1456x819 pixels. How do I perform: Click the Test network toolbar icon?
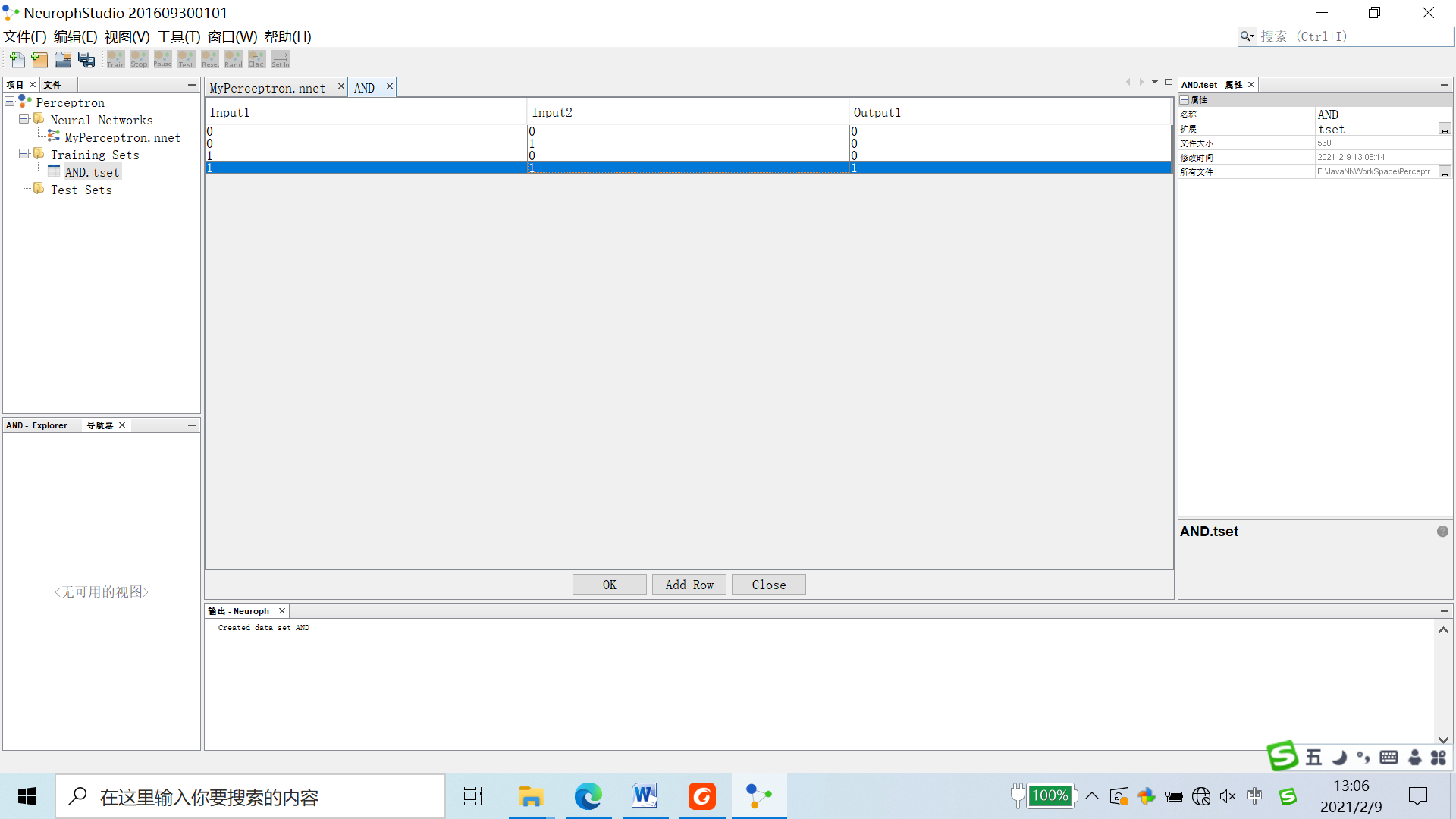pos(186,59)
